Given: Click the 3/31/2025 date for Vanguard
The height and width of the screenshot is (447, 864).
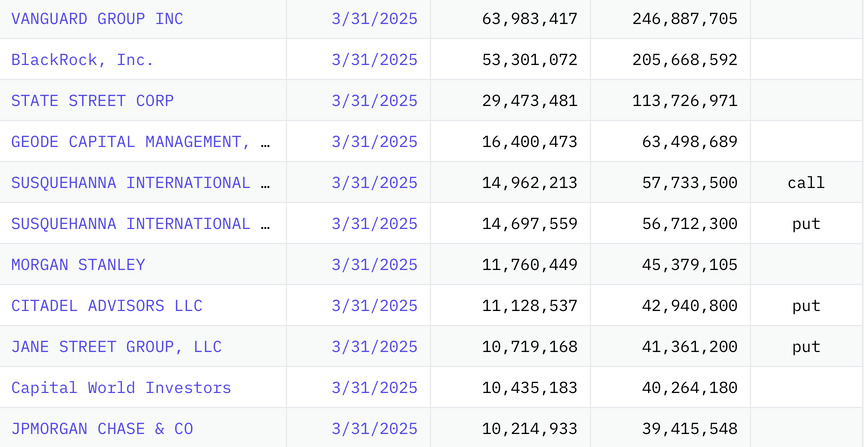Looking at the screenshot, I should (374, 19).
